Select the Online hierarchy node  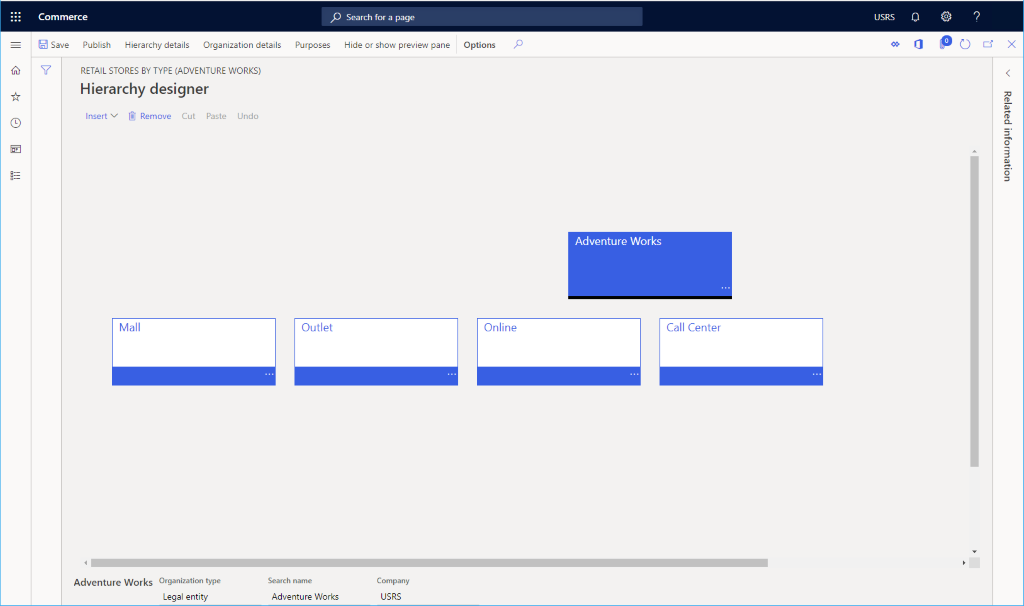[x=558, y=351]
